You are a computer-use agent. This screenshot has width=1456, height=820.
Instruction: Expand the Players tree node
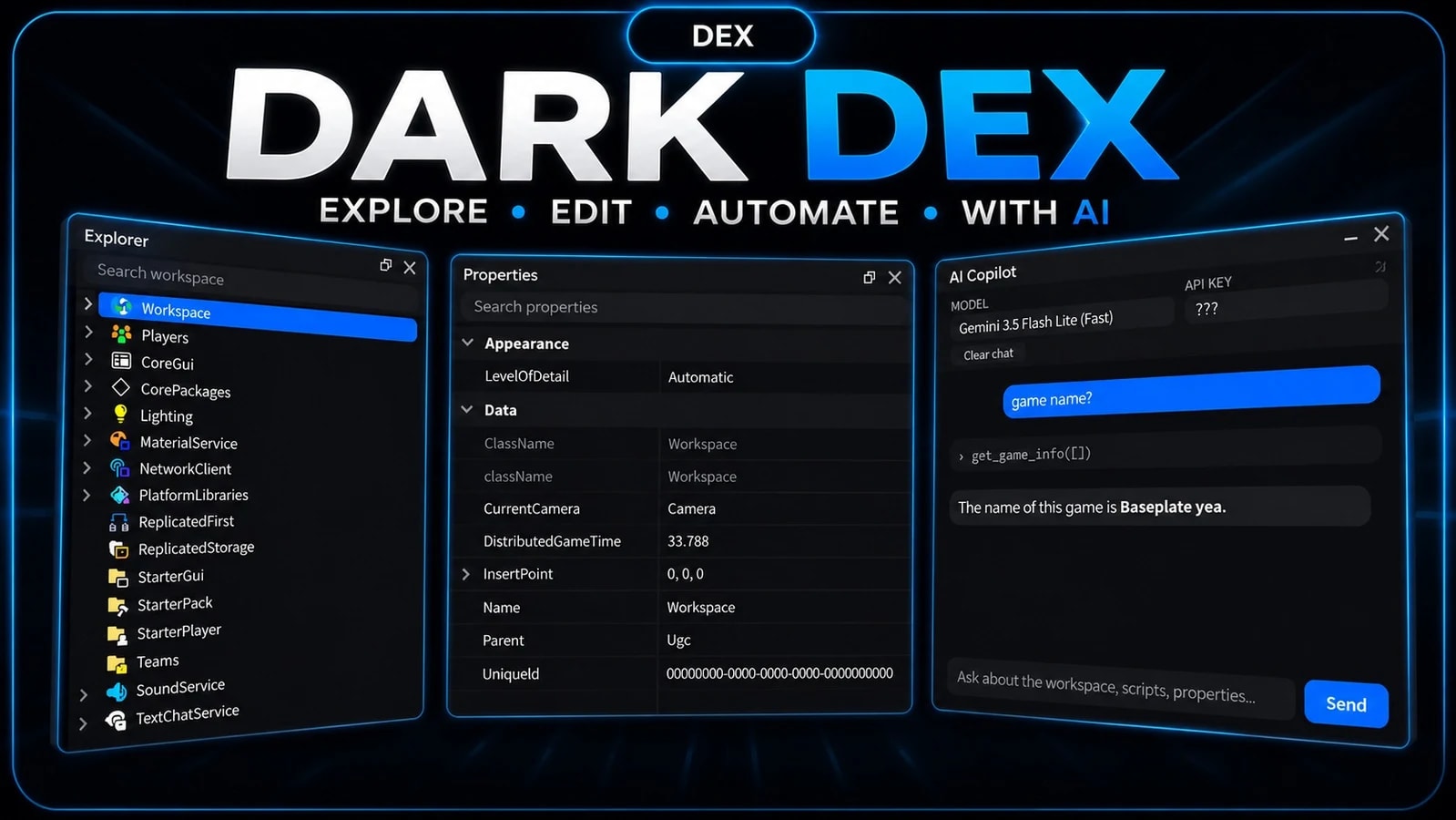[x=88, y=331]
